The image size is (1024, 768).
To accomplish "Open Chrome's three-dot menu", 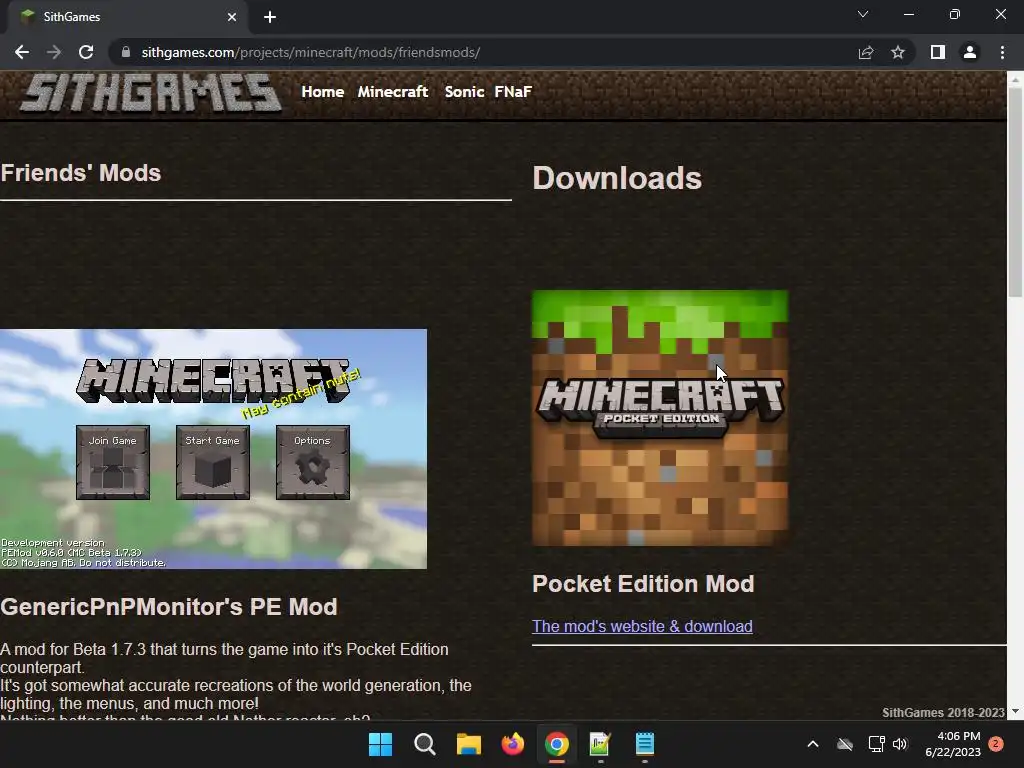I will tap(1002, 52).
